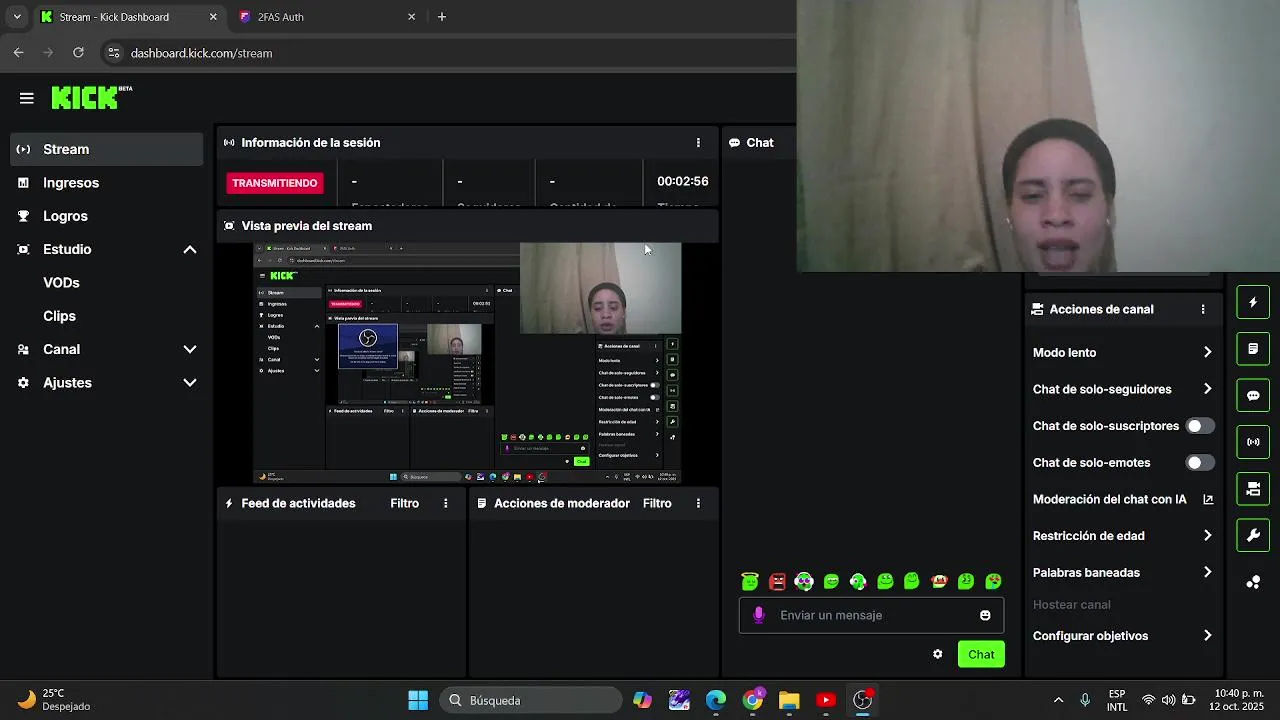The image size is (1280, 720).
Task: Insert the red angry face emote
Action: 777,581
